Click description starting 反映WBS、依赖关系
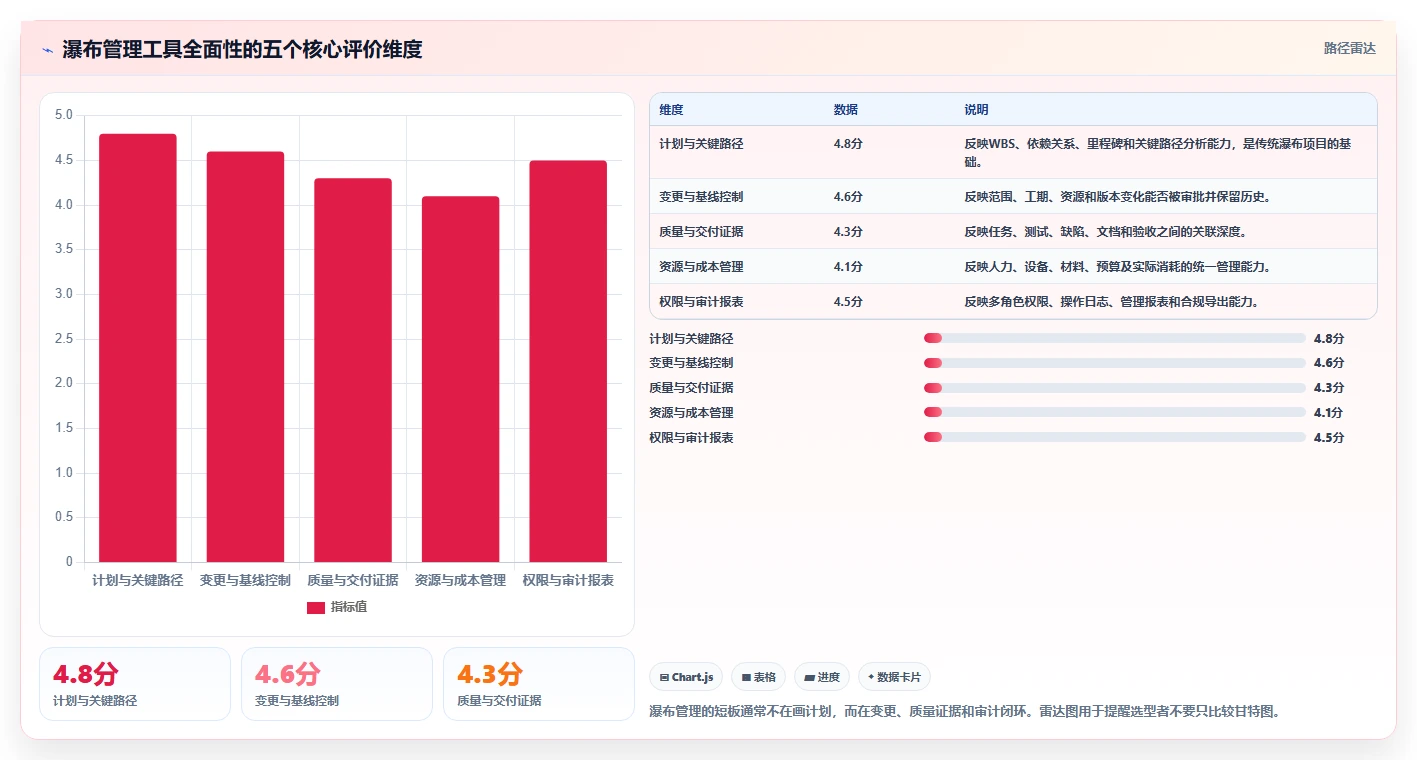The width and height of the screenshot is (1417, 760). 1158,153
